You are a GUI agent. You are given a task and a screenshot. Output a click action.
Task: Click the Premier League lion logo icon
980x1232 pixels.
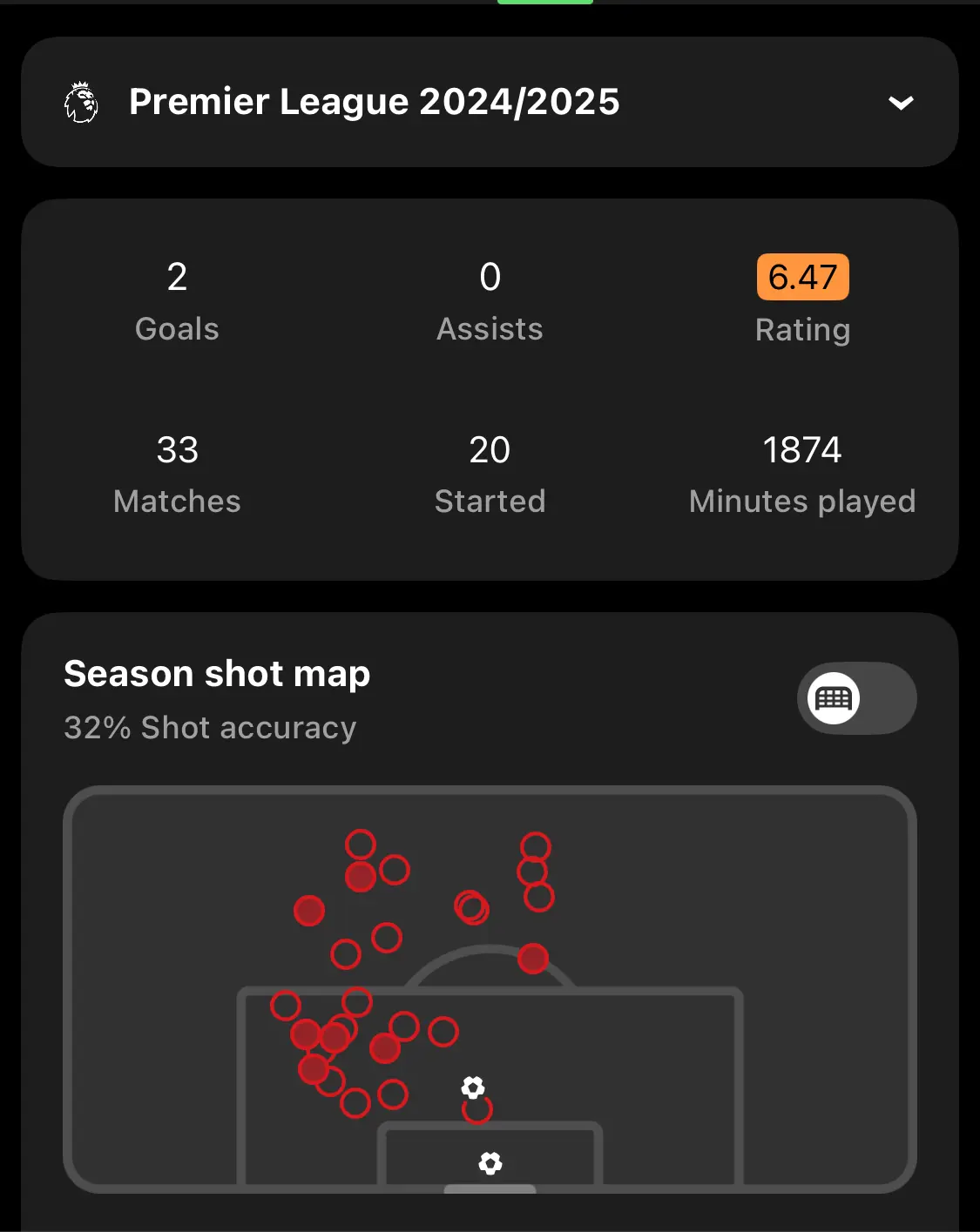click(x=81, y=102)
